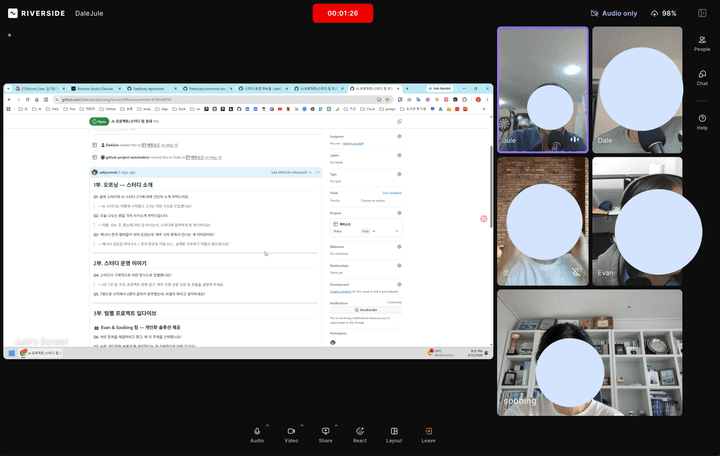Leave the Riverside session

[x=428, y=435]
